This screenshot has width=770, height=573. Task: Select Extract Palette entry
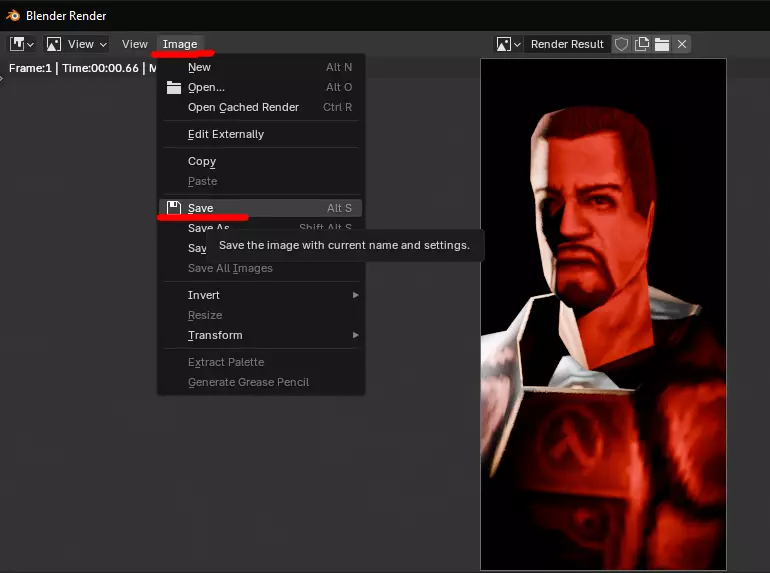261,362
